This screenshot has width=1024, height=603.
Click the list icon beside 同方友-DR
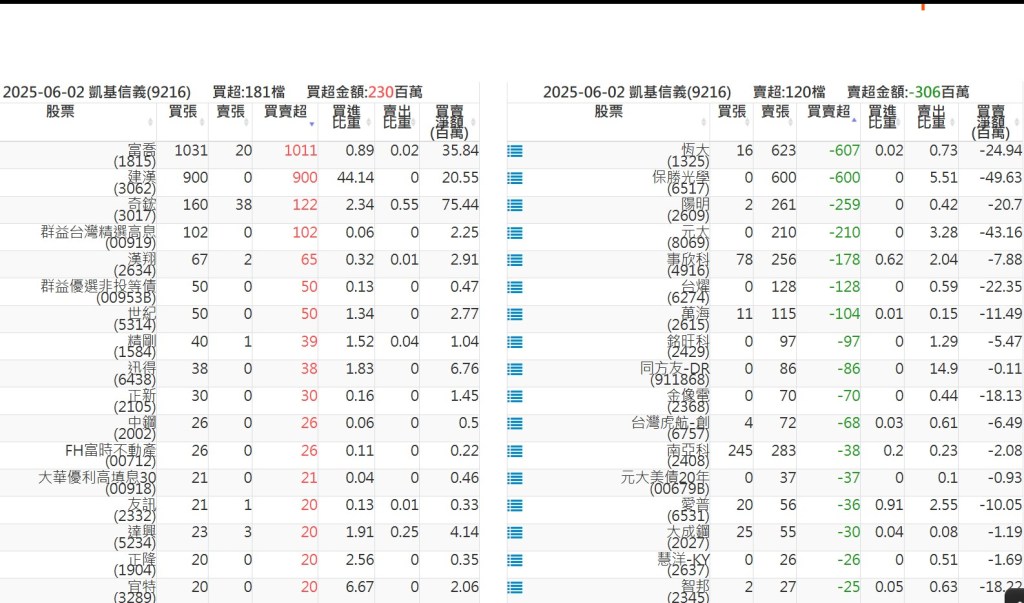(515, 369)
